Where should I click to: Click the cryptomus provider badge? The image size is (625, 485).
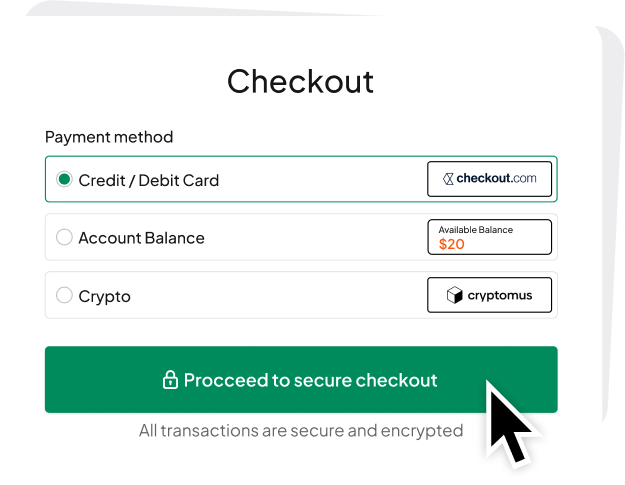pos(489,295)
